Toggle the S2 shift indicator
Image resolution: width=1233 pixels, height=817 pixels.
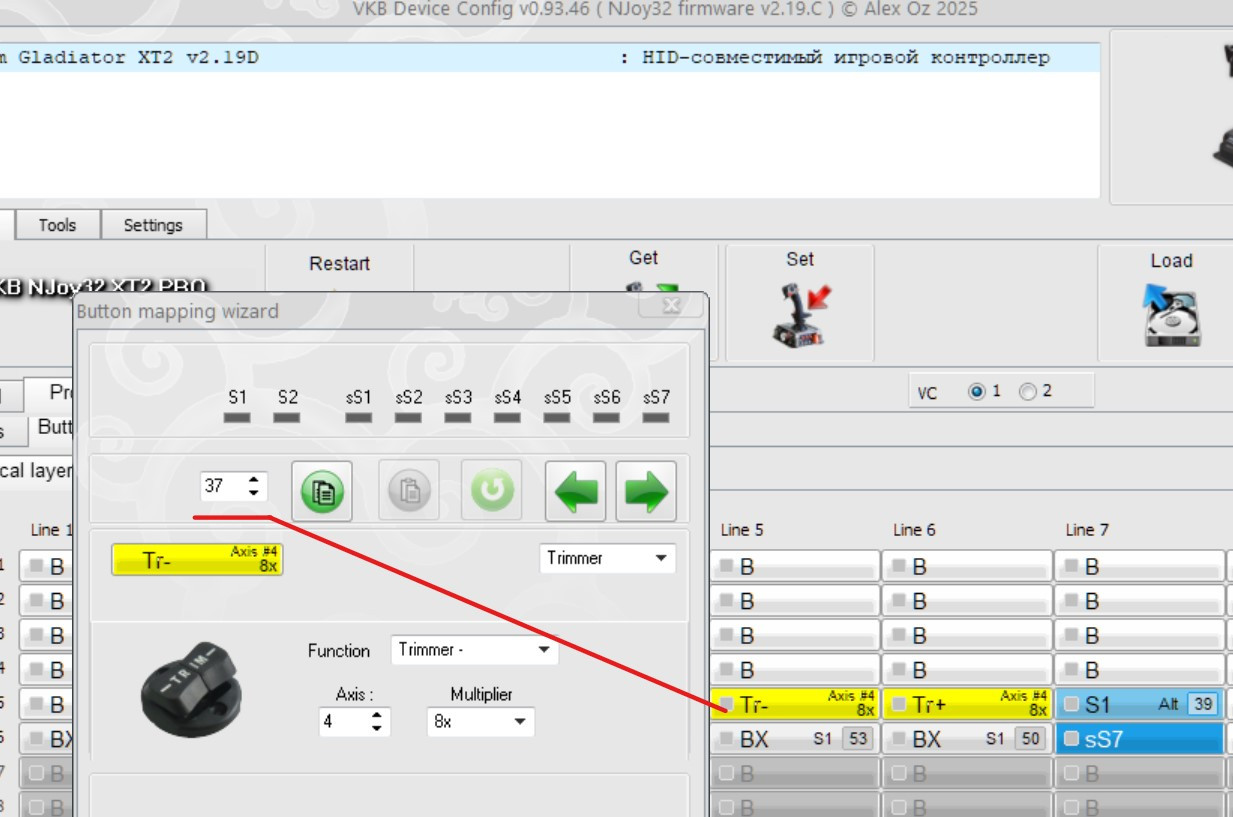(x=287, y=417)
